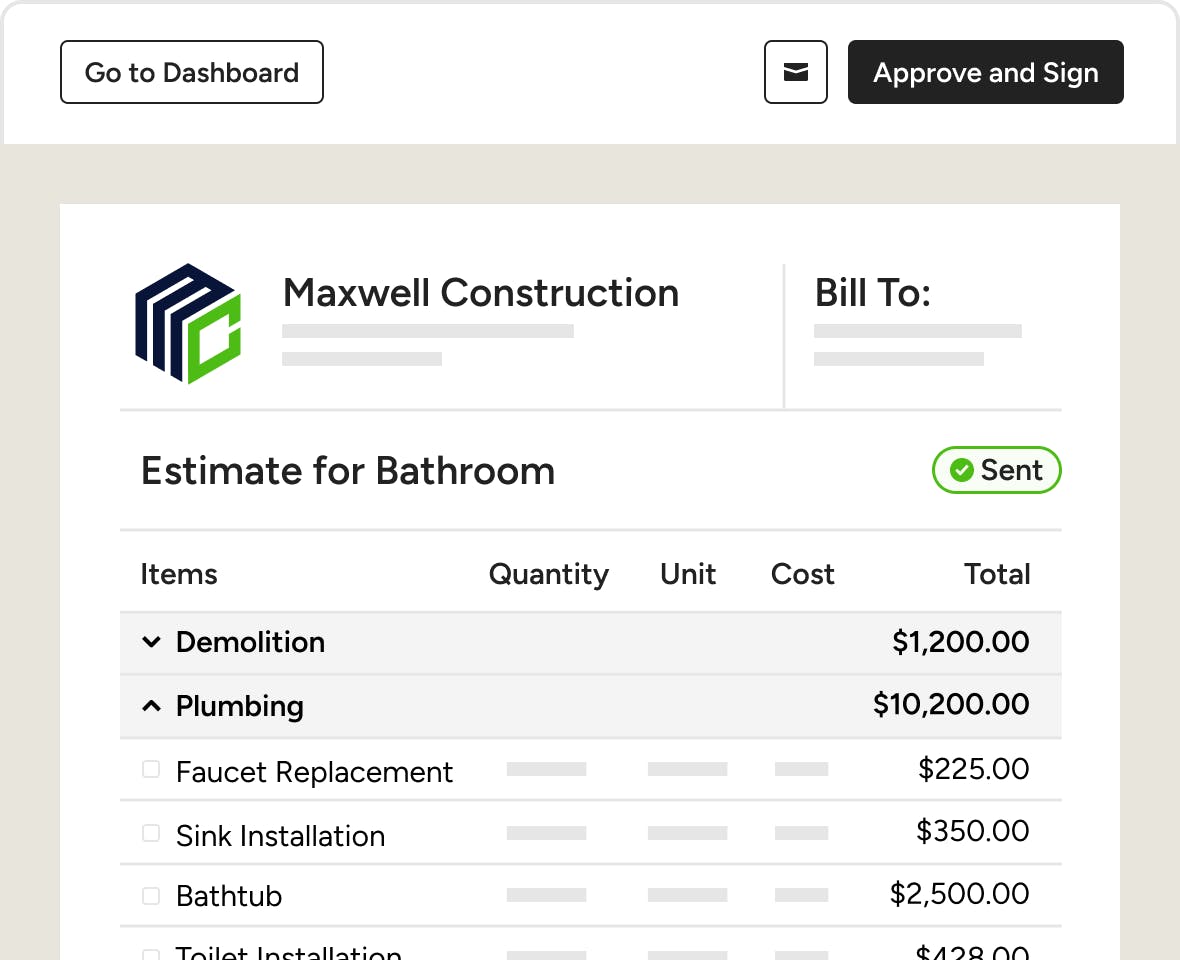1180x960 pixels.
Task: Click the Maxwell Construction logo
Action: tap(188, 323)
